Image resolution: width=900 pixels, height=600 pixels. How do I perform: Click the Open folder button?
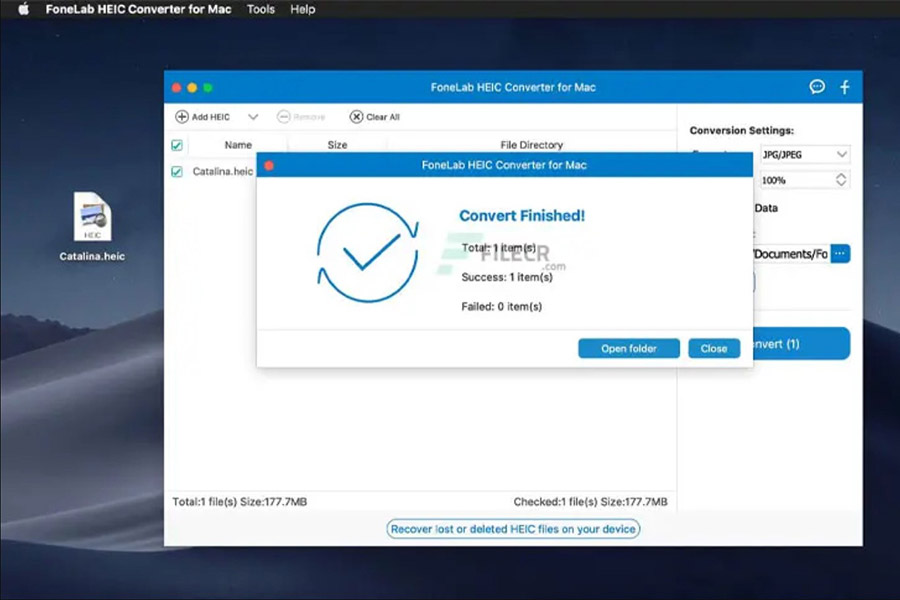tap(628, 348)
